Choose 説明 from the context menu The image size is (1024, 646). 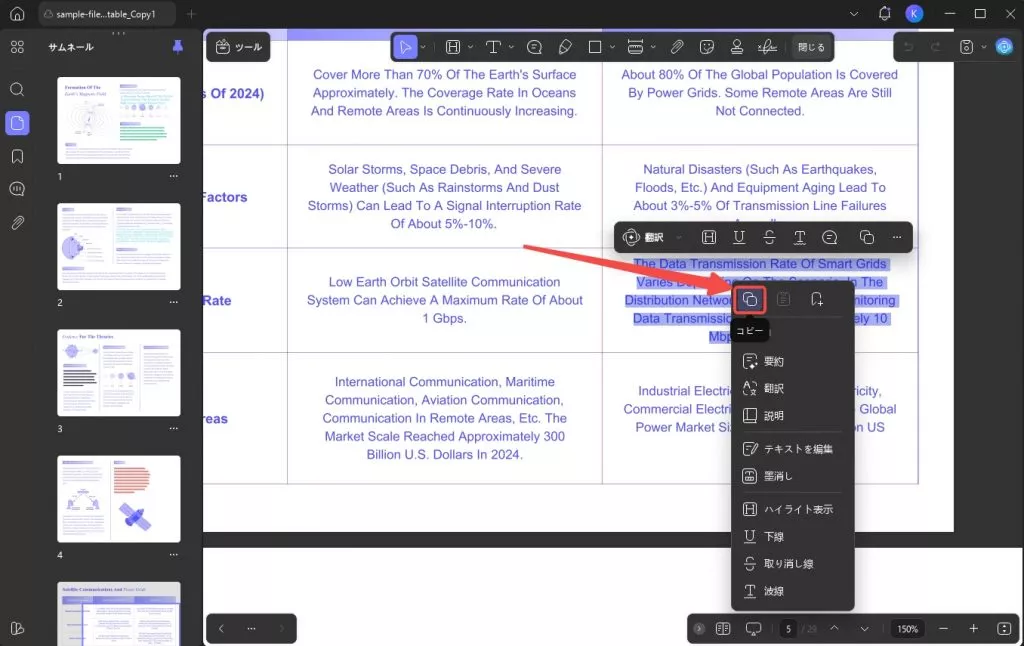[x=792, y=415]
